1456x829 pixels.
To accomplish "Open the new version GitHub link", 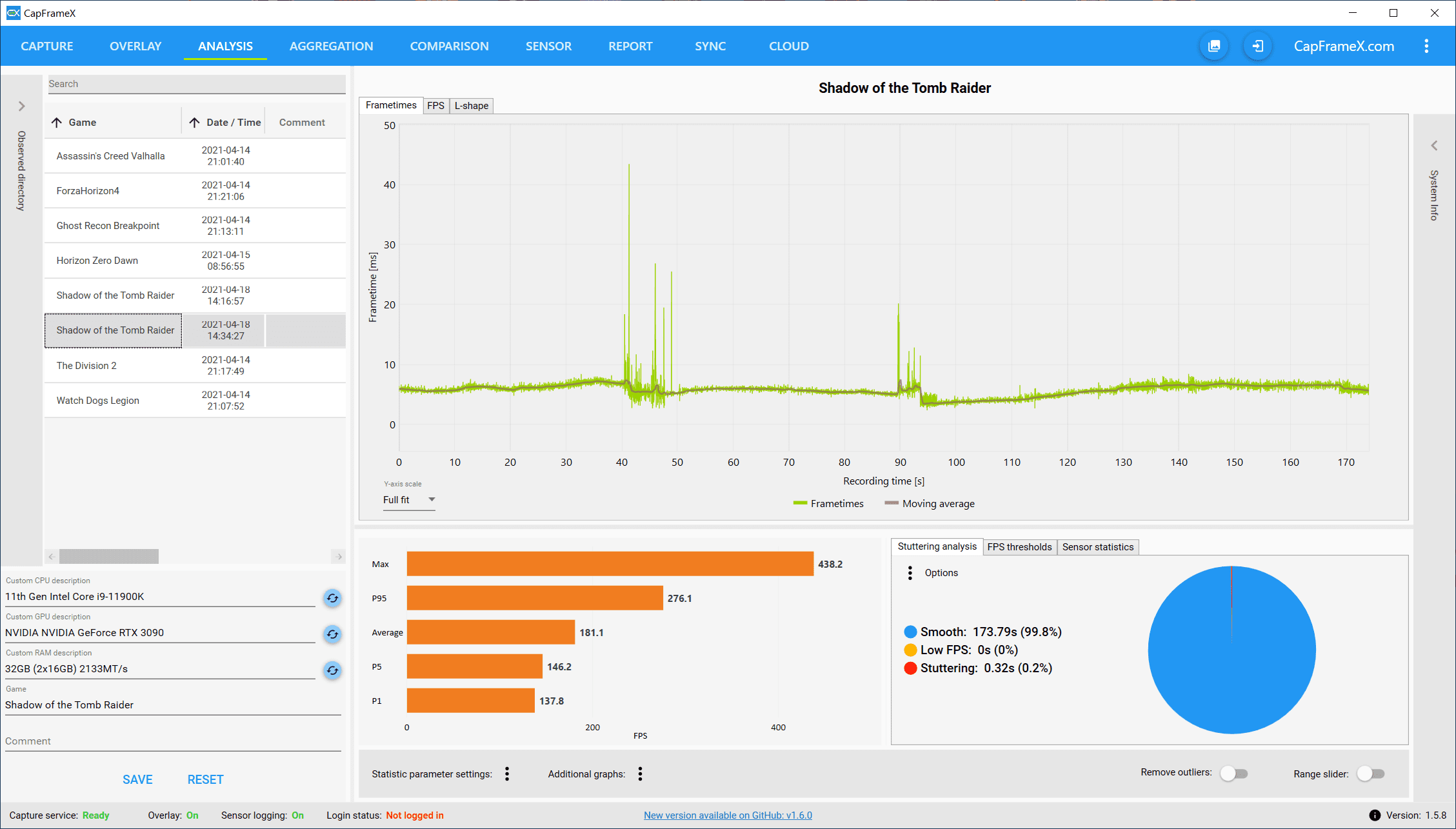I will [728, 815].
